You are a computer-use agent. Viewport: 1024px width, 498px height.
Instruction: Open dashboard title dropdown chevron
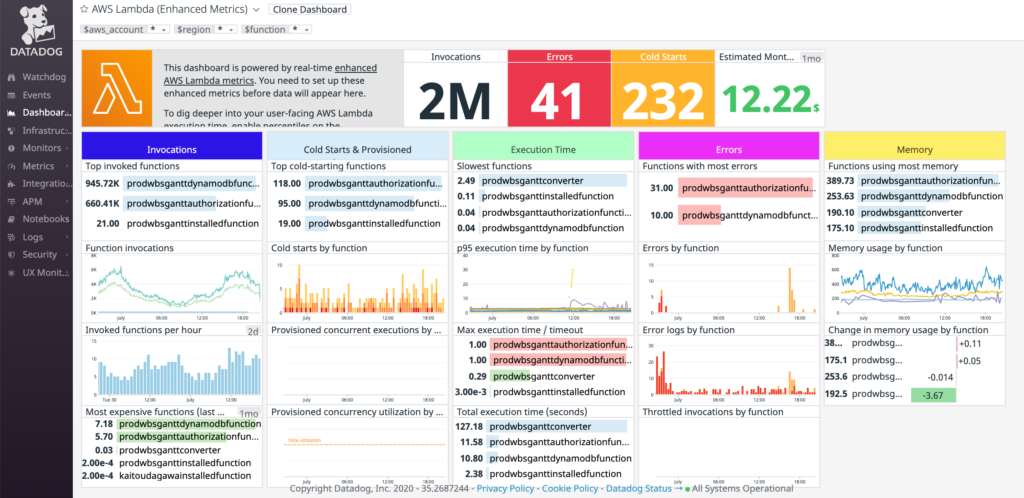pyautogui.click(x=256, y=10)
